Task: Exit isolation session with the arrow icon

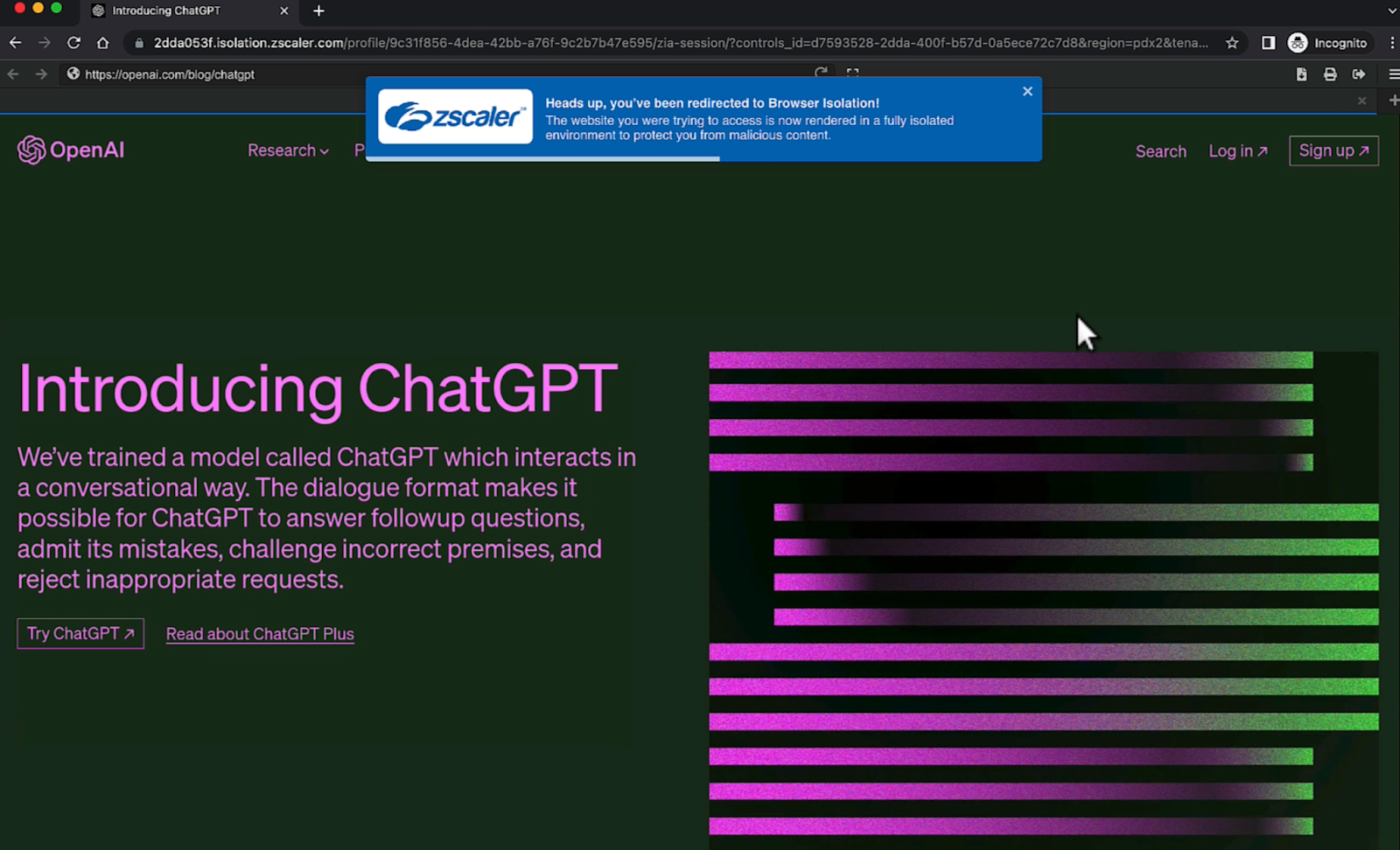Action: click(1359, 74)
